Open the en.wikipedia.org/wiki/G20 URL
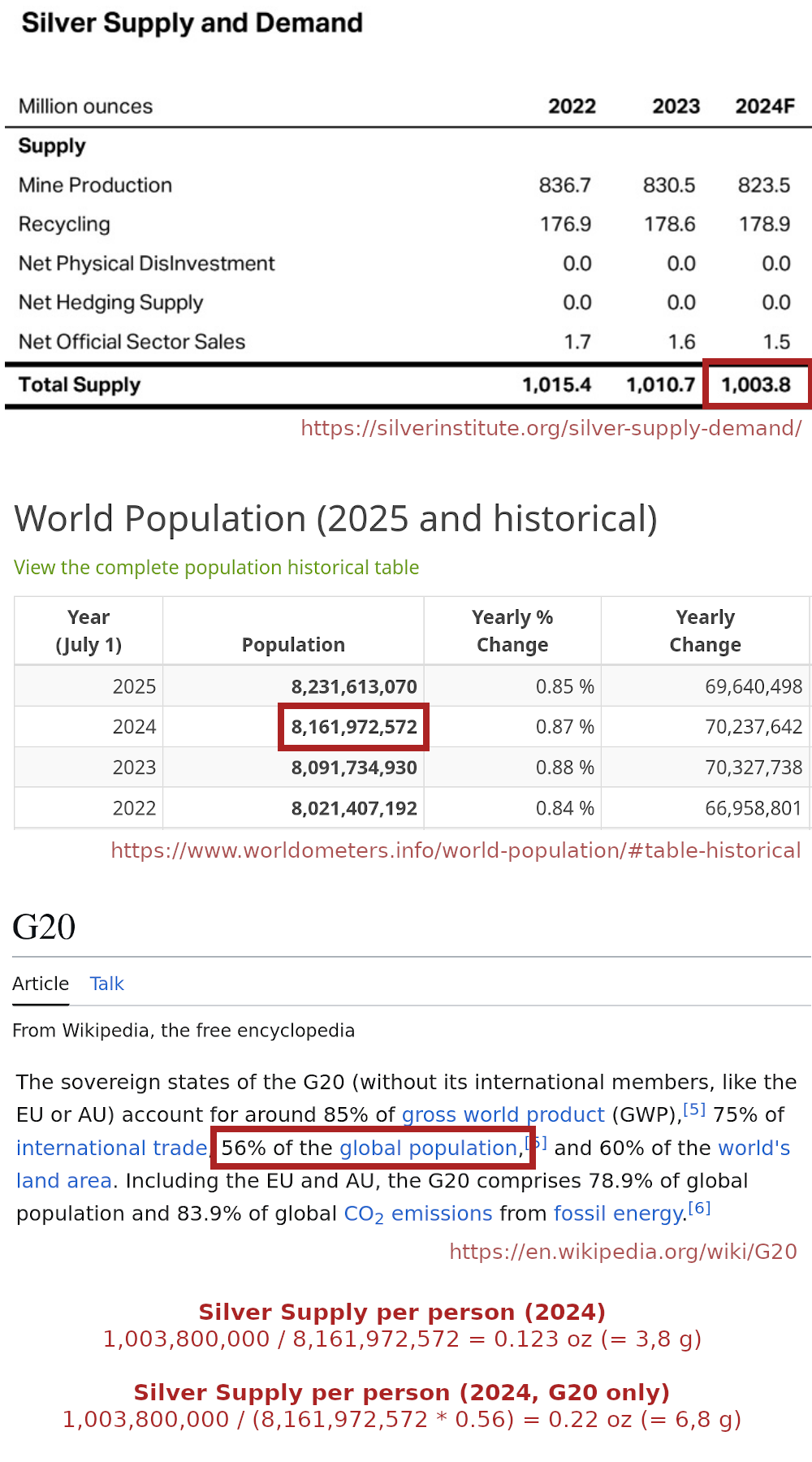The width and height of the screenshot is (812, 1462). 624,1252
